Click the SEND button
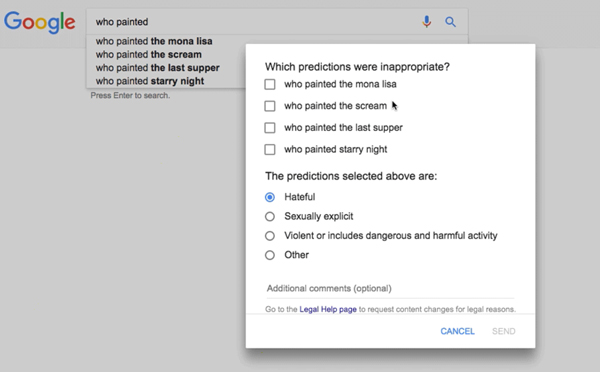 (504, 331)
